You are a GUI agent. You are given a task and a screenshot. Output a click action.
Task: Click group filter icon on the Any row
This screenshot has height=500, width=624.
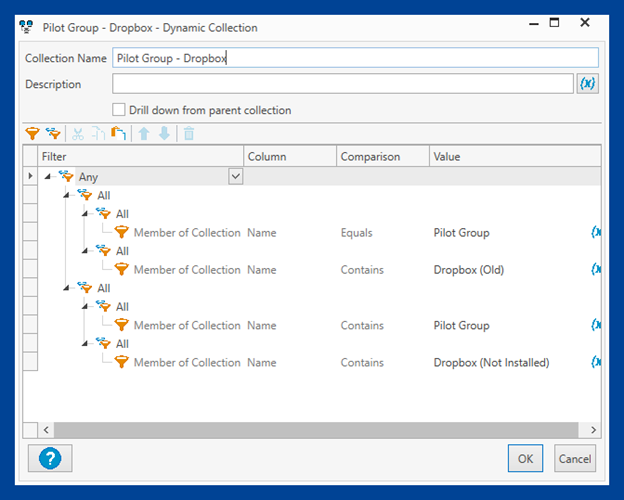66,176
